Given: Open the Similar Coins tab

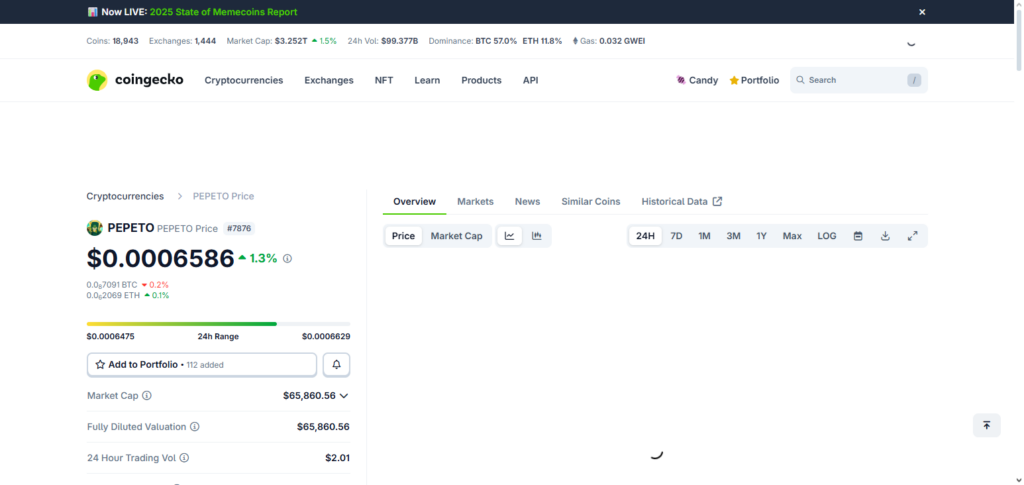Looking at the screenshot, I should (591, 201).
